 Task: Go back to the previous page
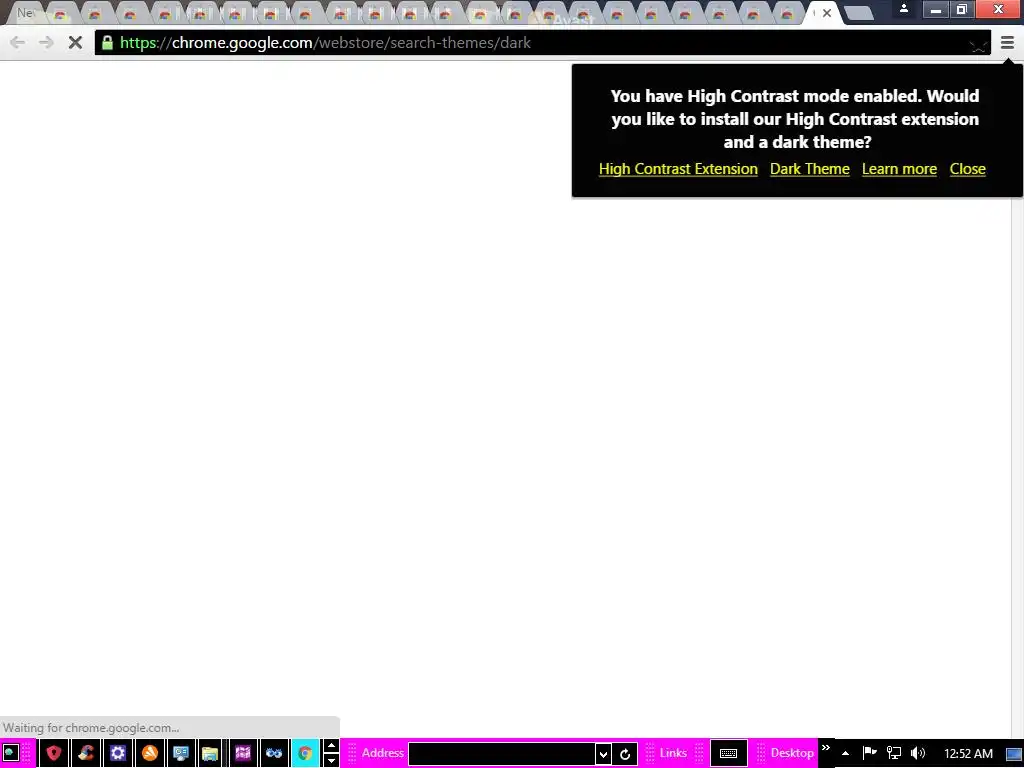click(x=18, y=43)
